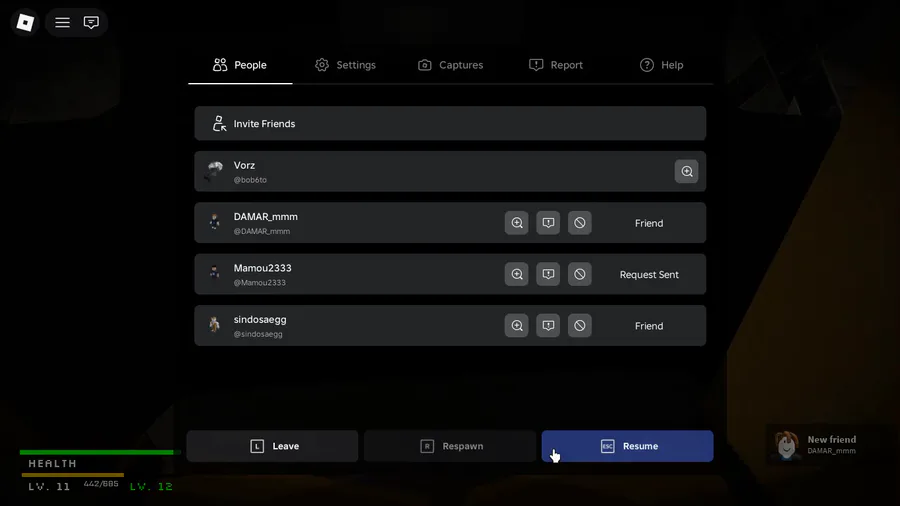The height and width of the screenshot is (506, 900).
Task: Click Vorz's avatar thumbnail
Action: click(x=215, y=171)
